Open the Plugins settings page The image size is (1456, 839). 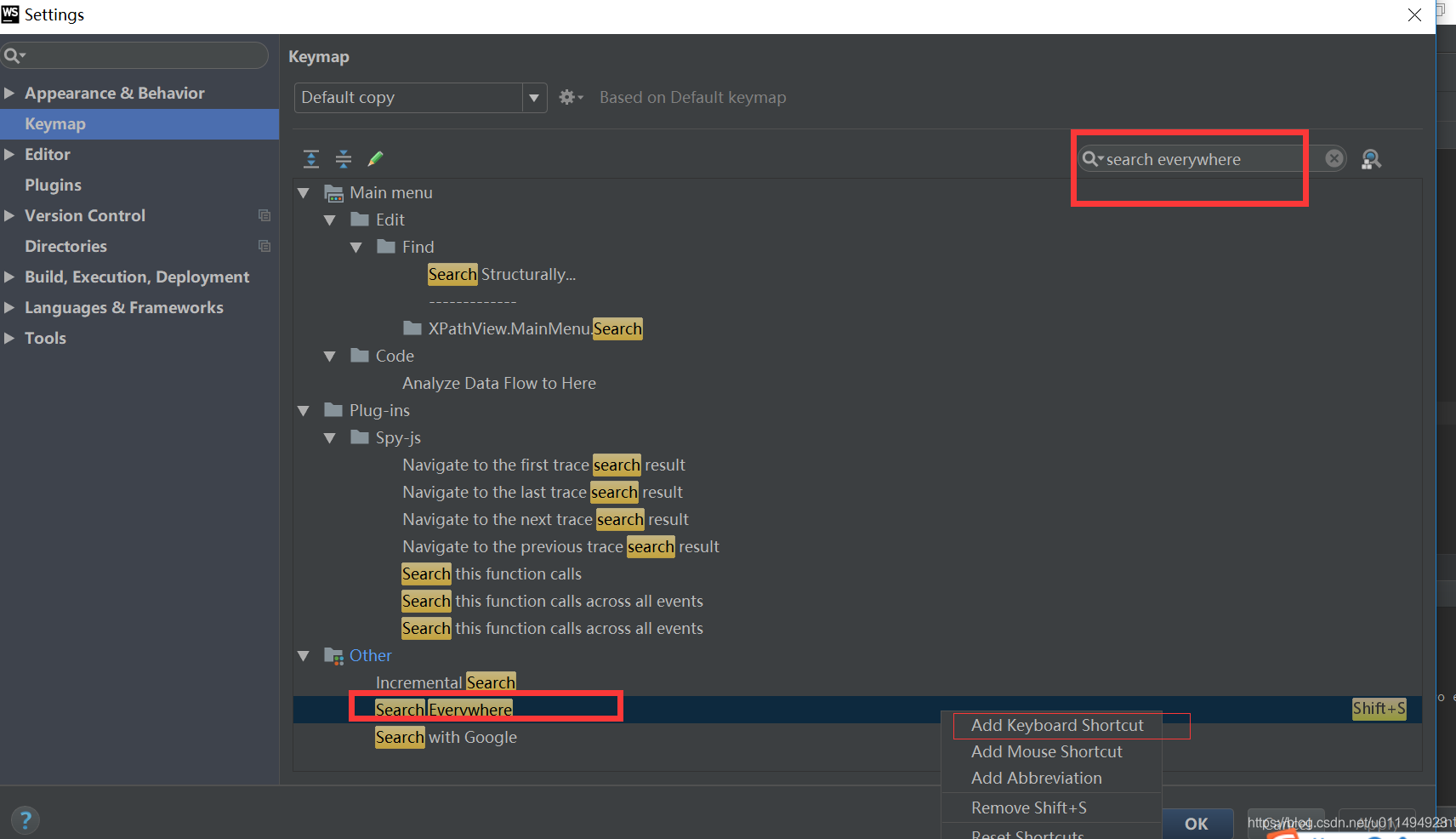click(x=53, y=185)
